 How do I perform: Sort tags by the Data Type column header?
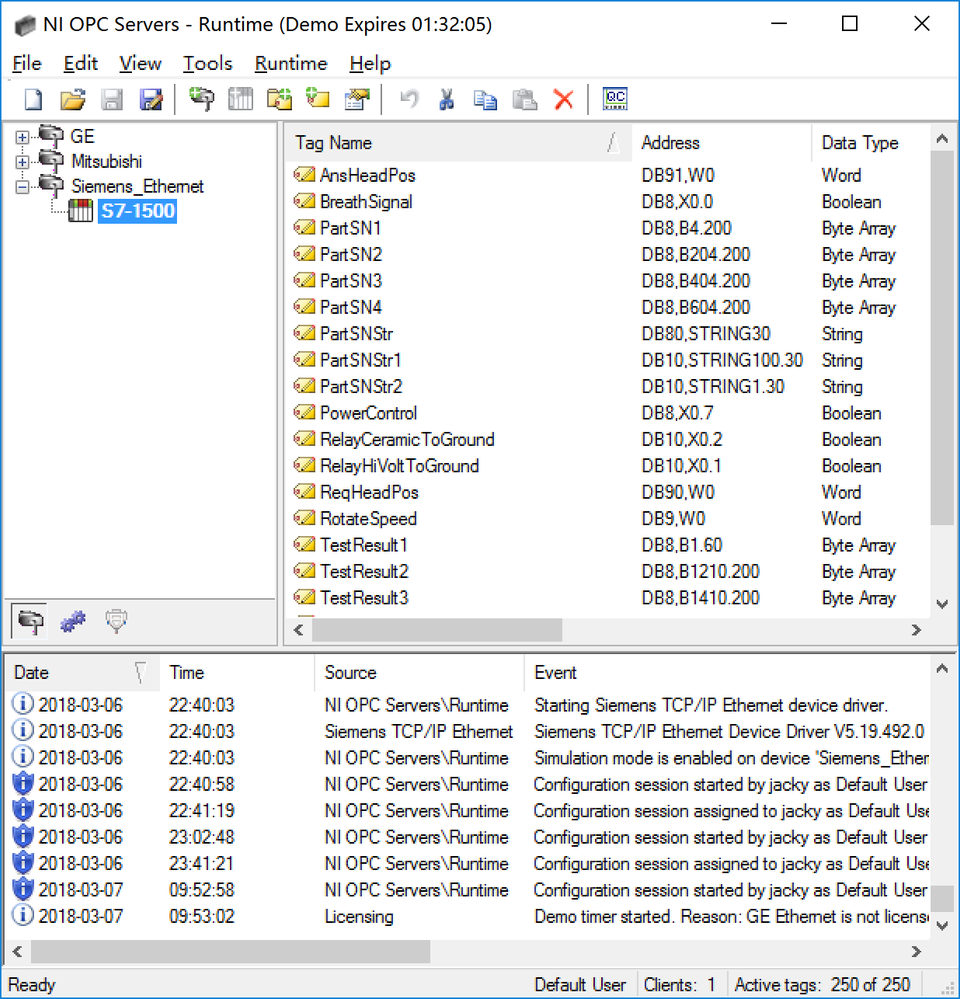coord(870,143)
